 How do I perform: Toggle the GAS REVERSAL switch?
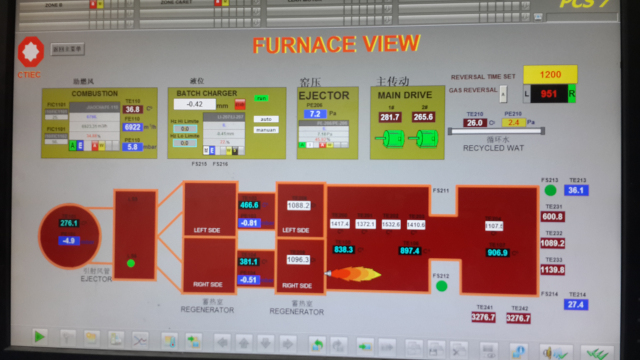503,94
